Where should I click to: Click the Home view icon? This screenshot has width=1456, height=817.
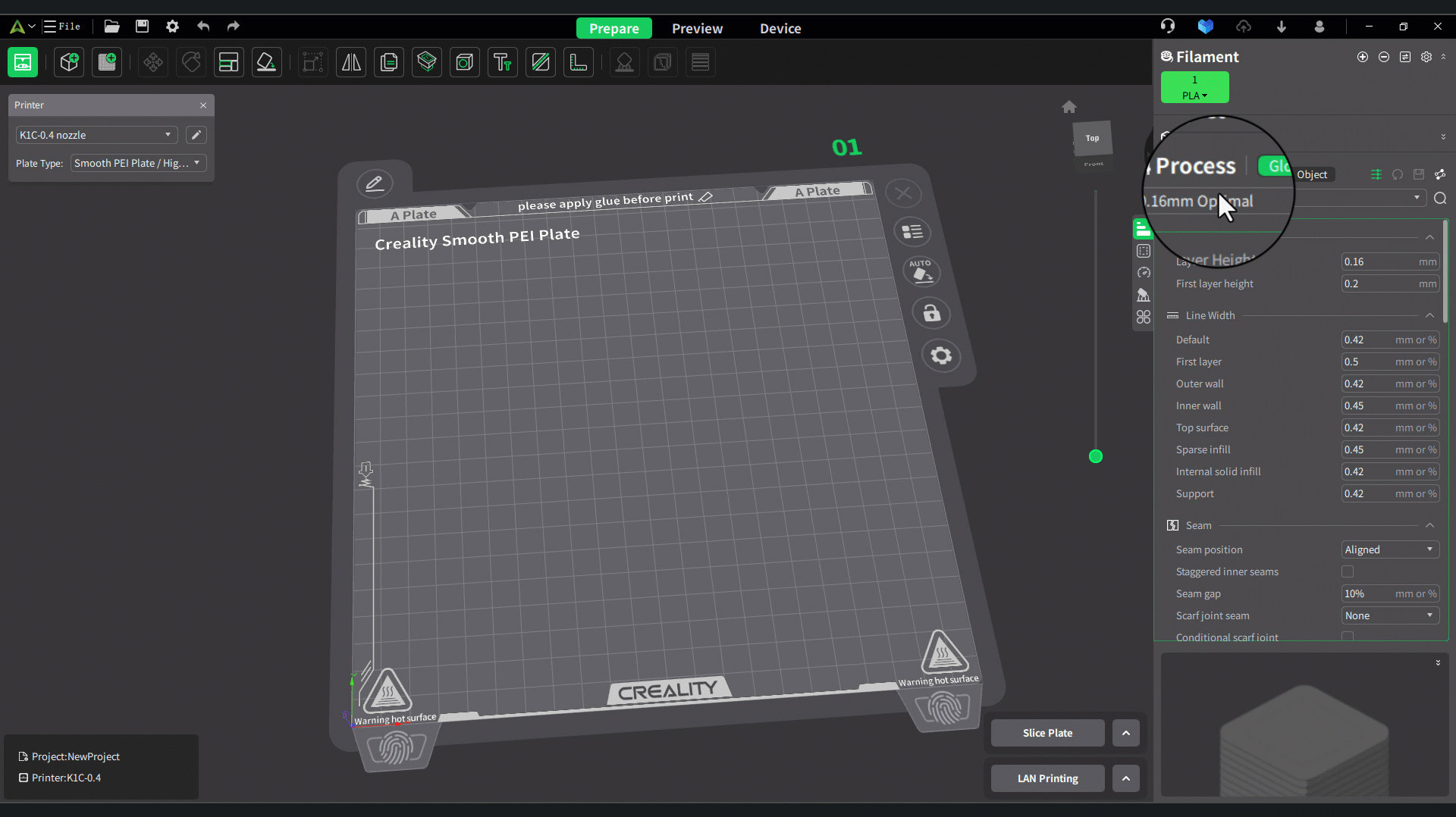tap(1069, 107)
